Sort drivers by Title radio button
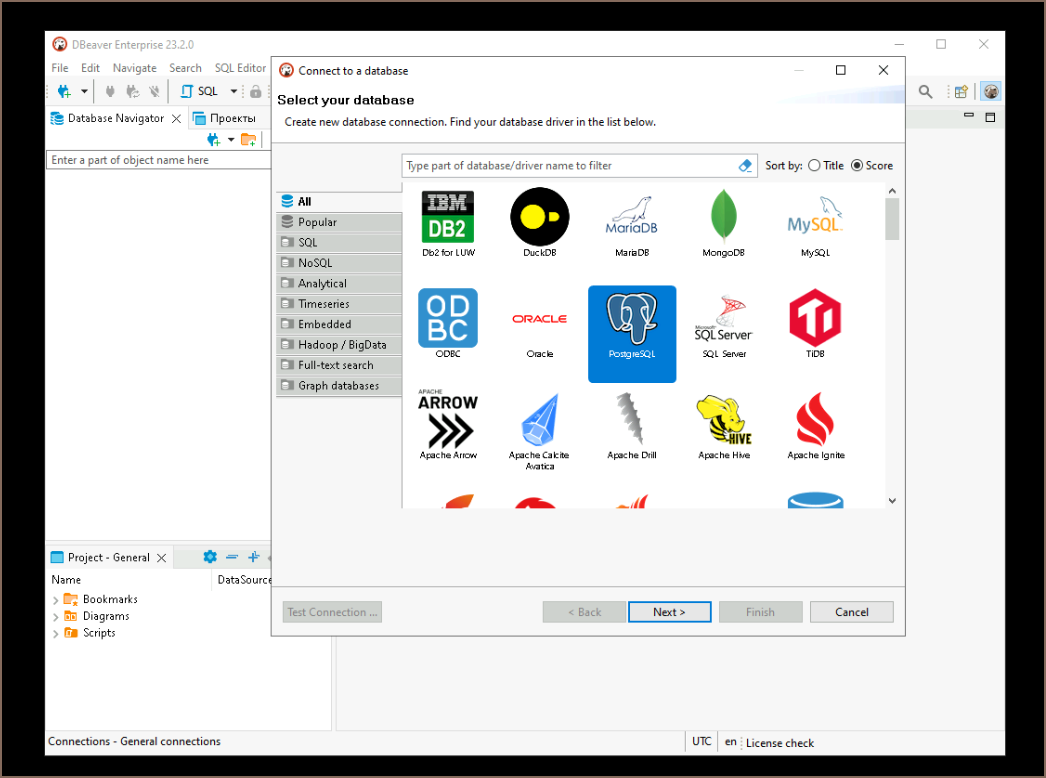Screen dimensions: 1046x778 (x=815, y=166)
